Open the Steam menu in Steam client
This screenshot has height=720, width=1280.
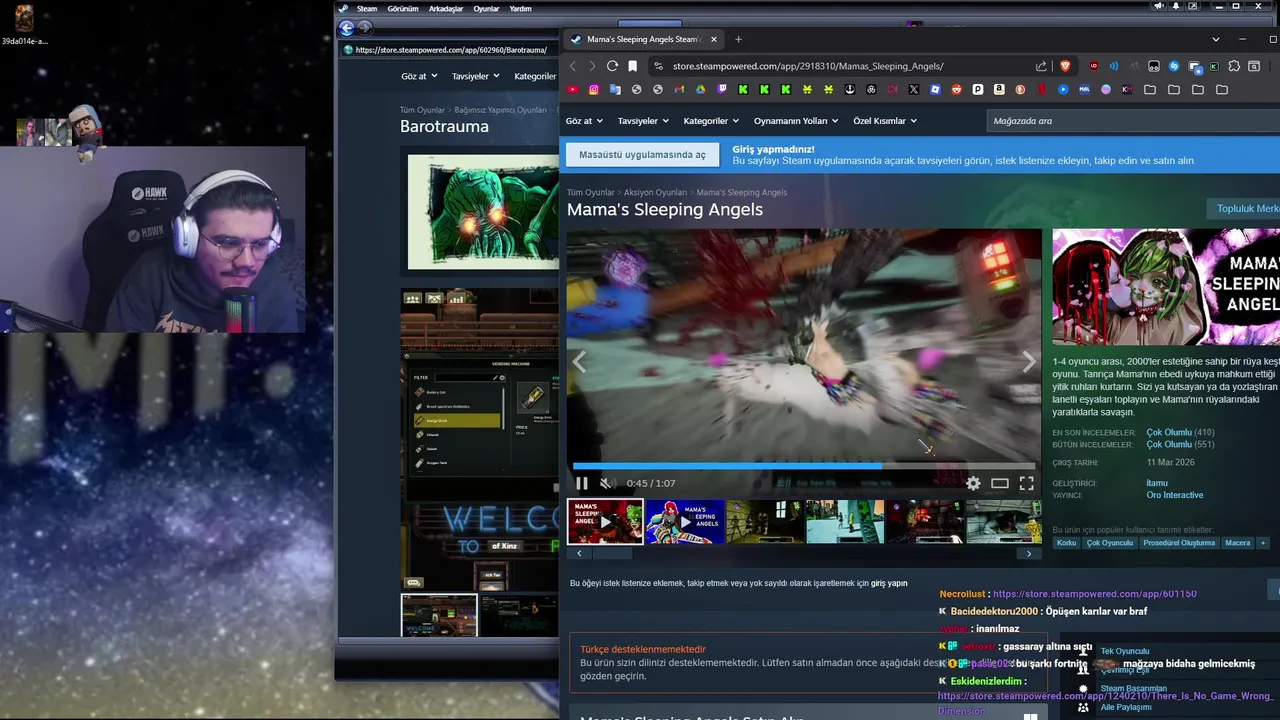(367, 8)
